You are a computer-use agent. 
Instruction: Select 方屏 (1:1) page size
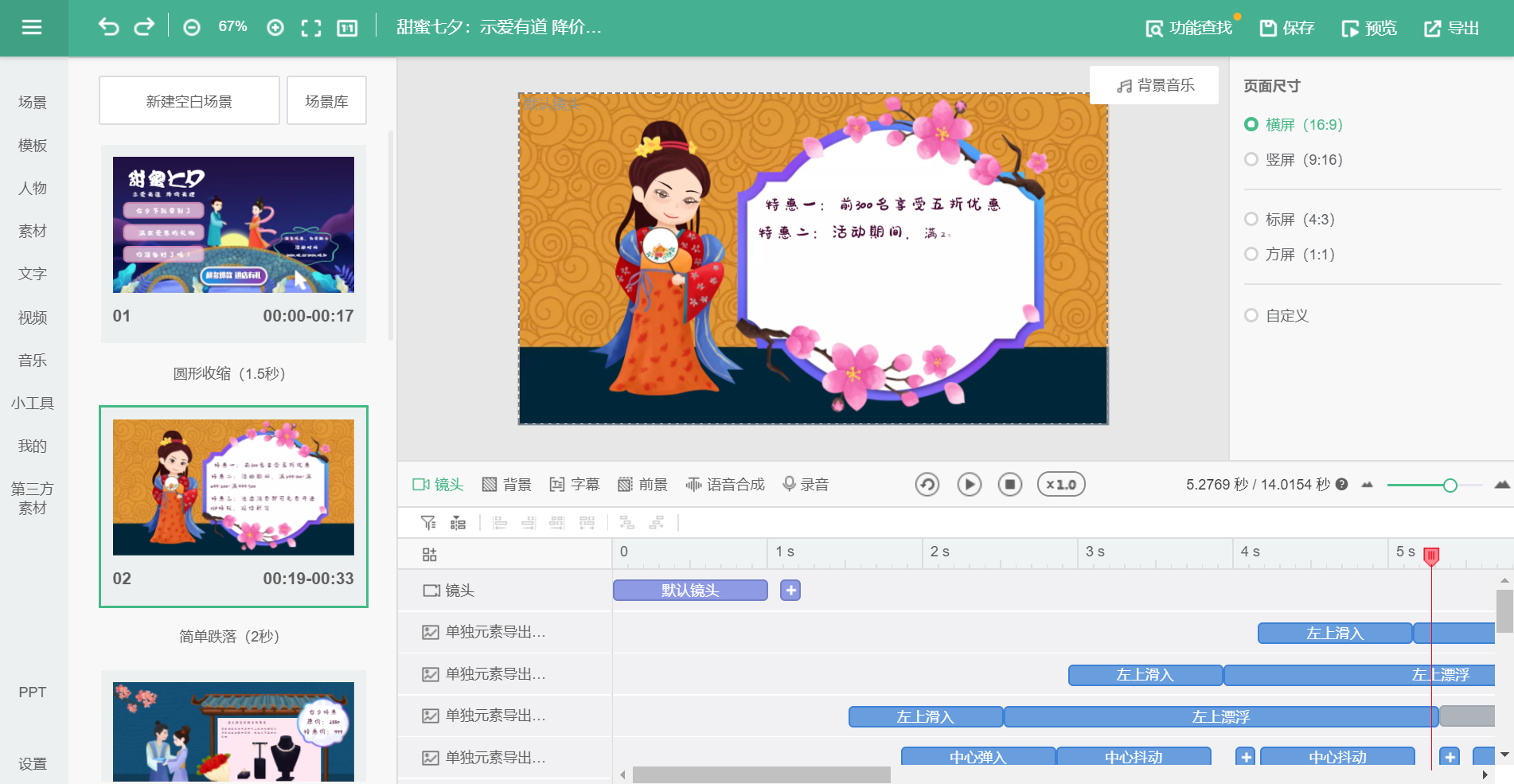(1290, 254)
